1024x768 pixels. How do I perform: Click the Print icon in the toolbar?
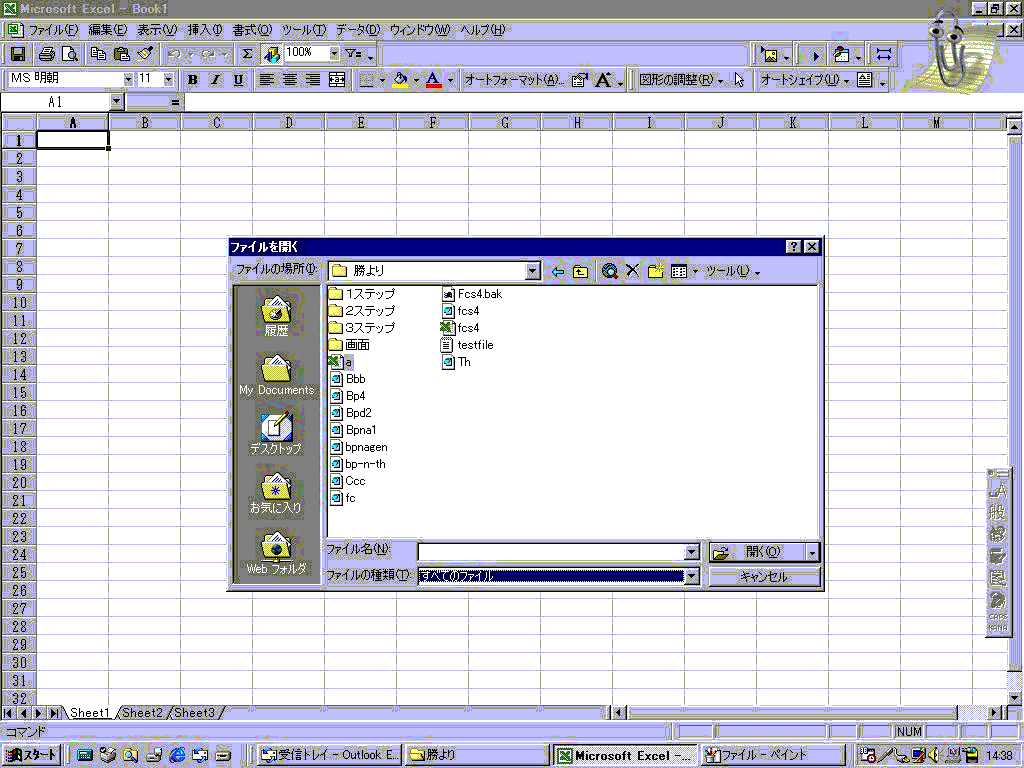46,54
